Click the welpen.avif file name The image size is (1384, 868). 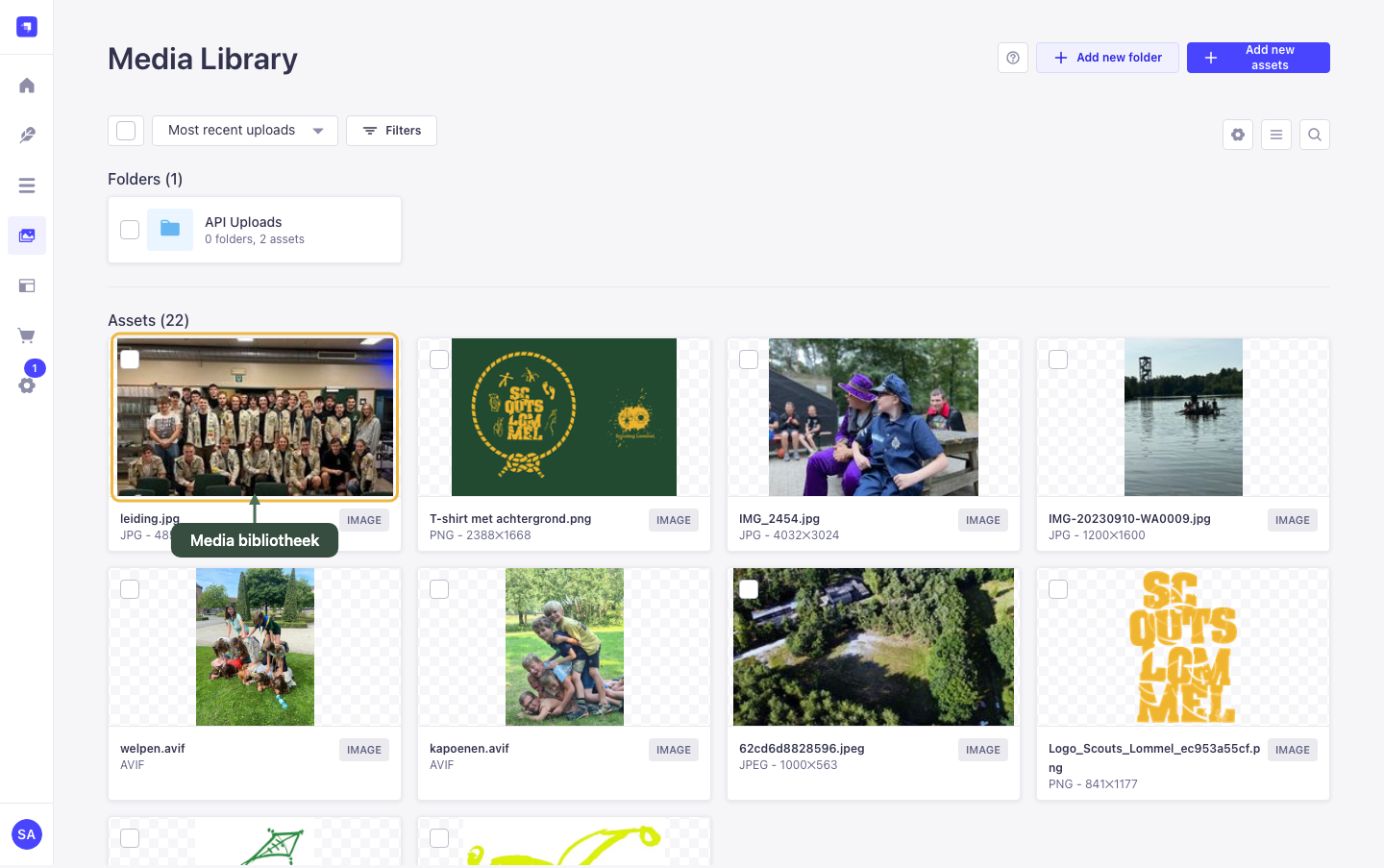coord(153,749)
